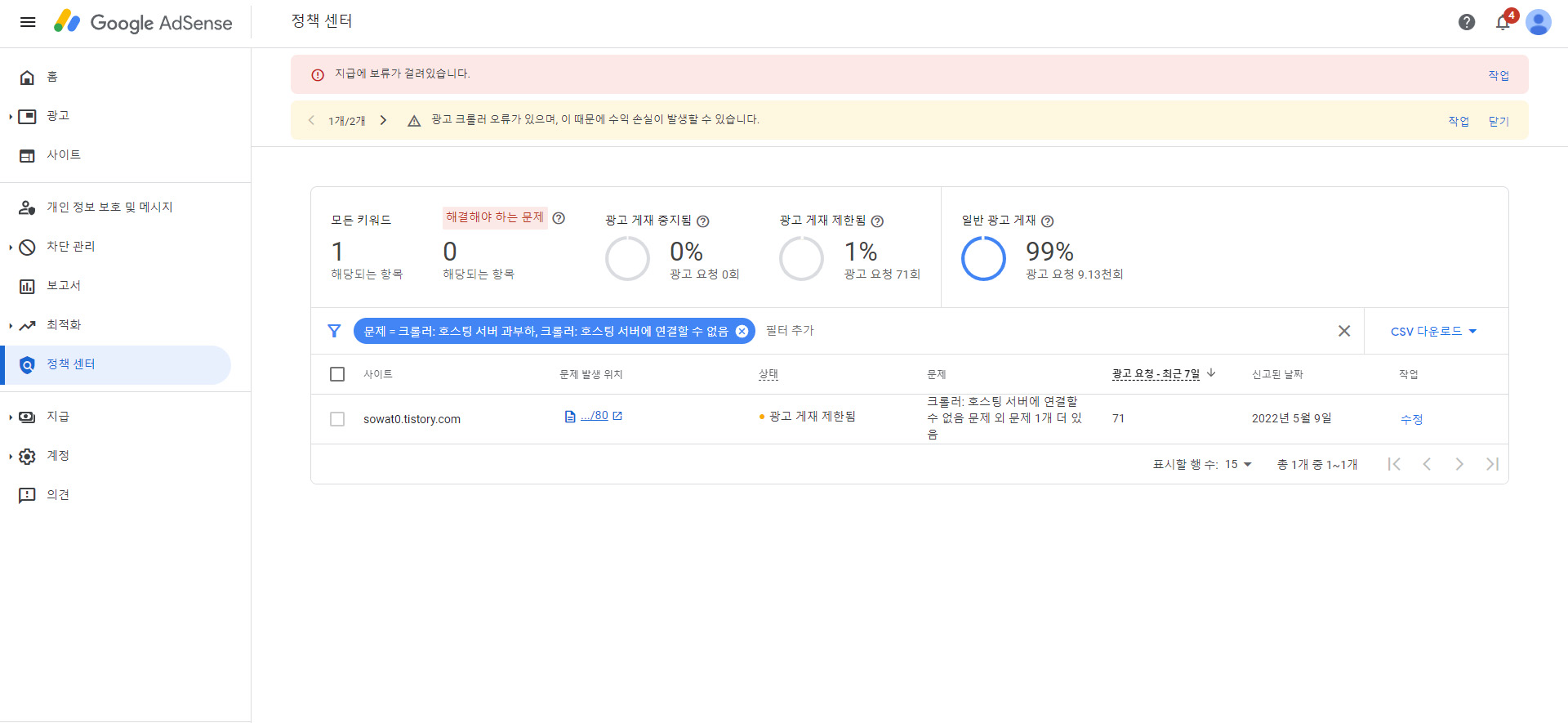The image size is (1568, 723).
Task: Expand the Optimization (최적화) section
Action: tap(11, 326)
